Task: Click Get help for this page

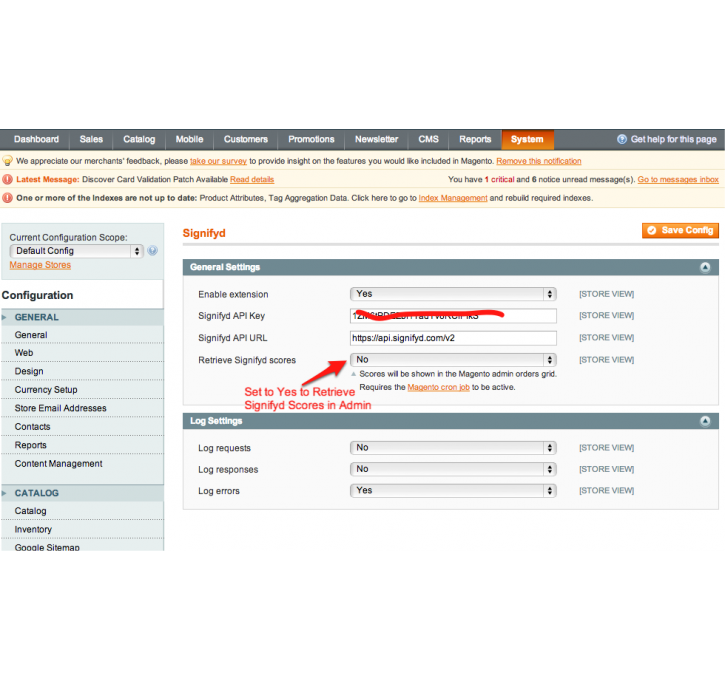Action: pyautogui.click(x=673, y=139)
